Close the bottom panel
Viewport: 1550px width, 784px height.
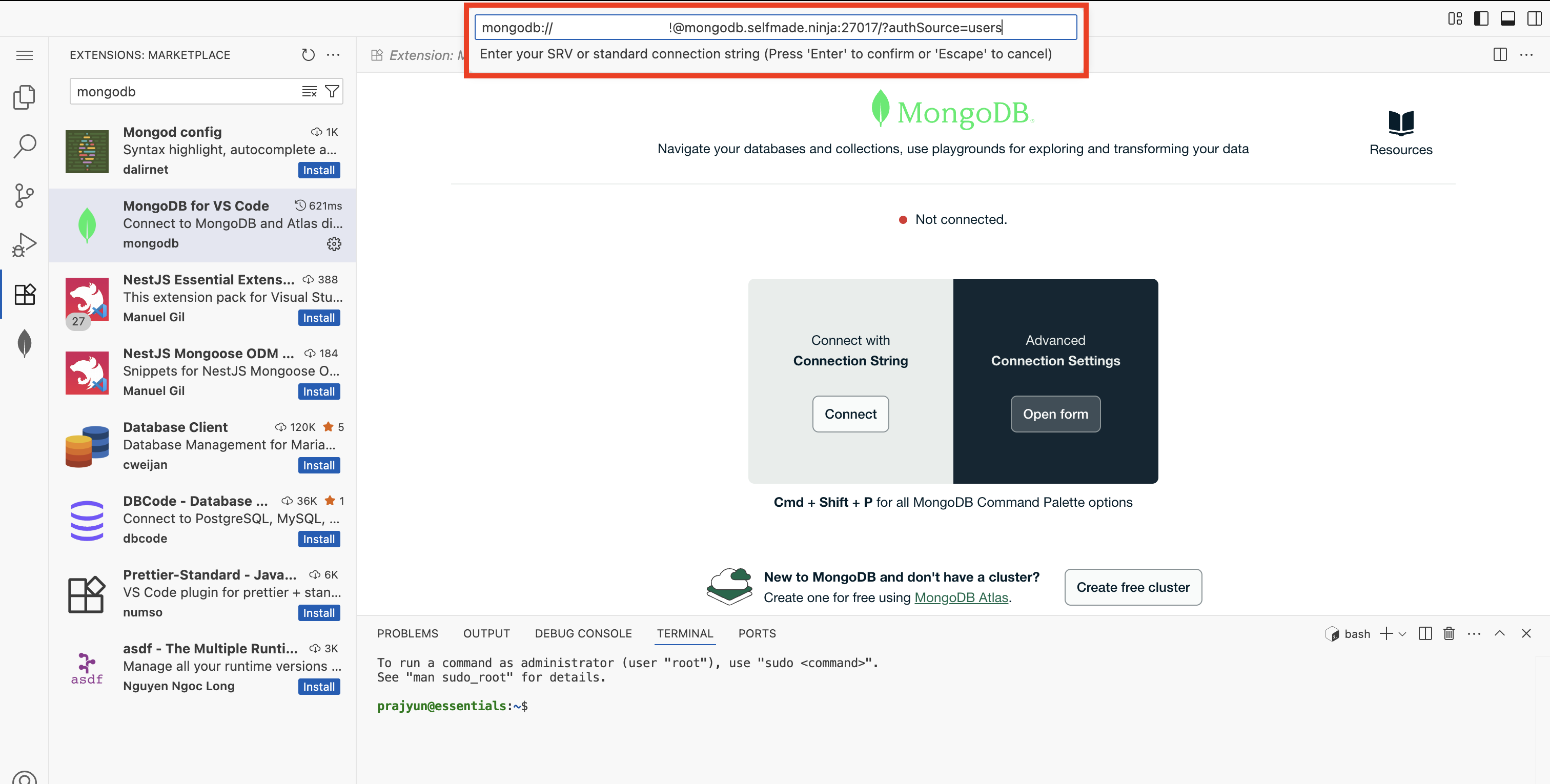click(1526, 633)
